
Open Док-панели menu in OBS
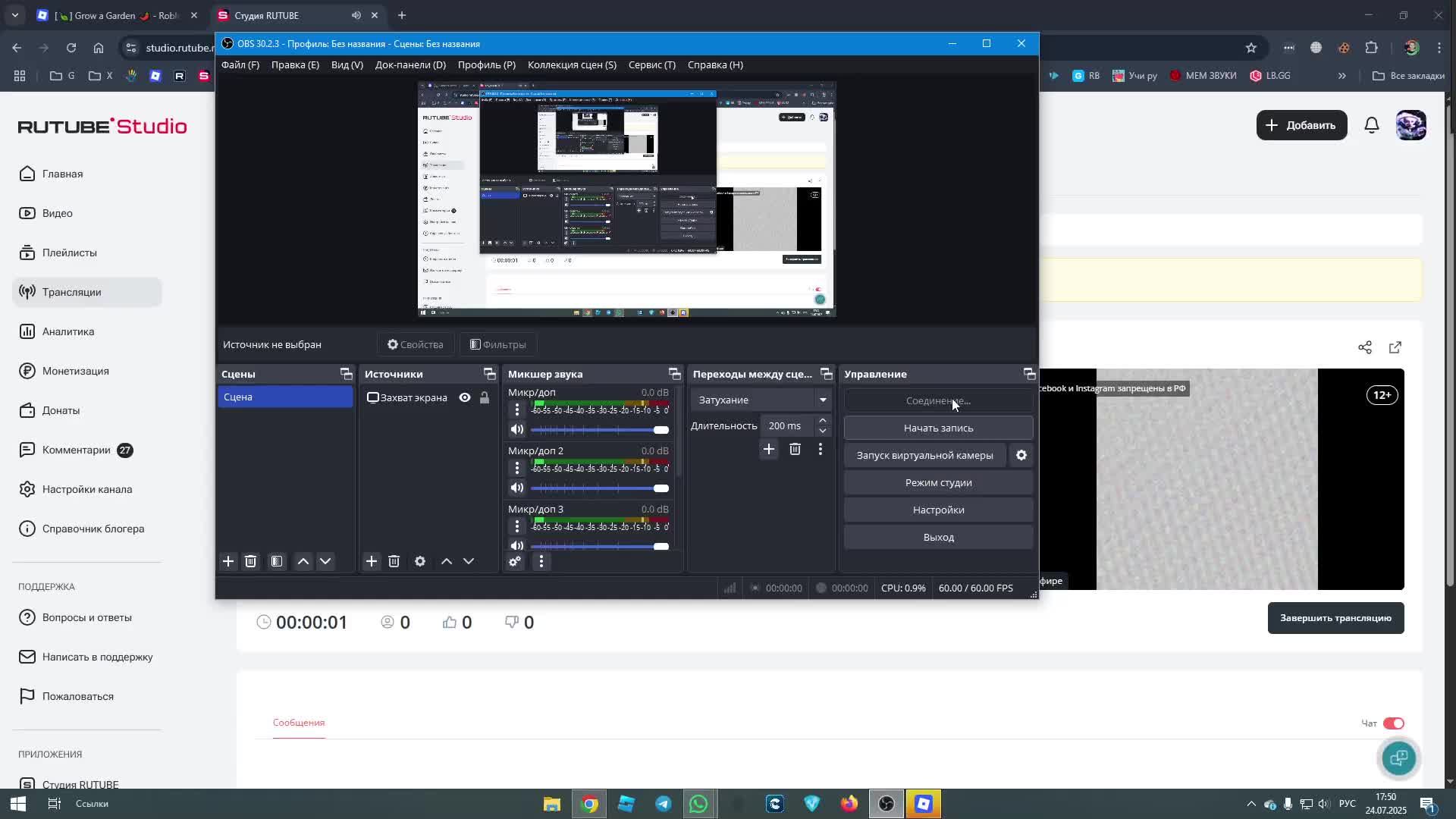coord(410,64)
